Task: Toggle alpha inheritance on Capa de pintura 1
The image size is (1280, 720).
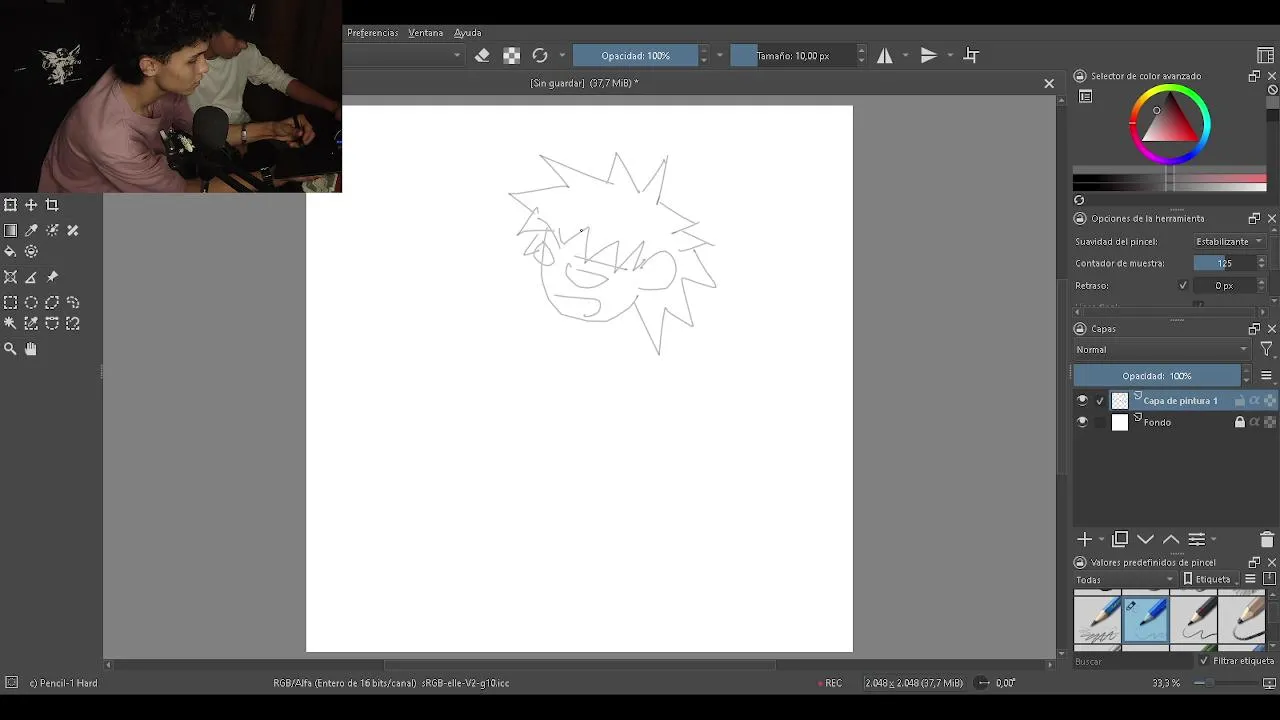Action: click(x=1255, y=400)
